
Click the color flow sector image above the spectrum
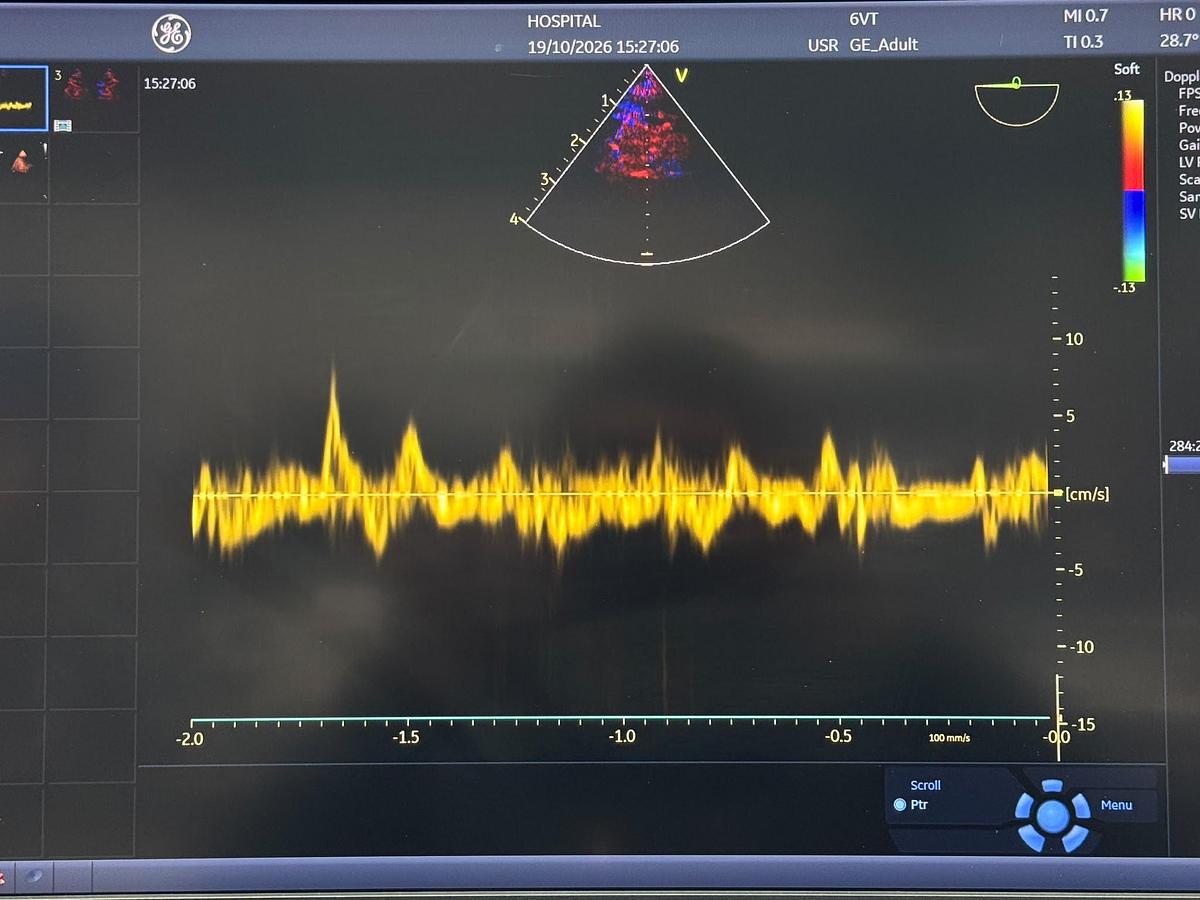[646, 165]
